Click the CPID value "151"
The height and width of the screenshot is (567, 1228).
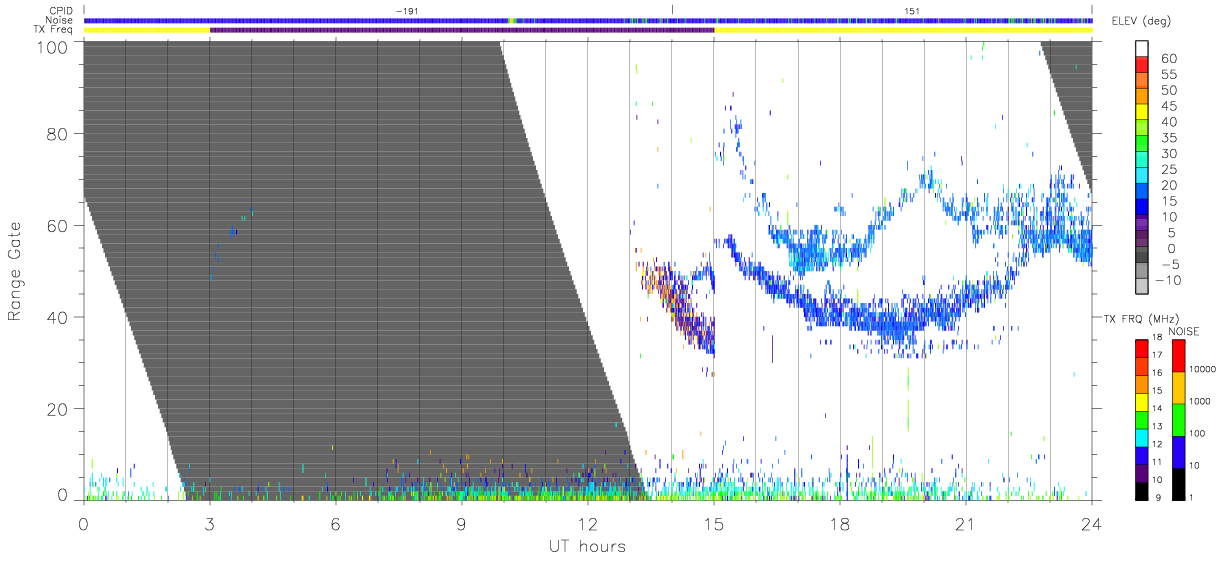point(910,10)
